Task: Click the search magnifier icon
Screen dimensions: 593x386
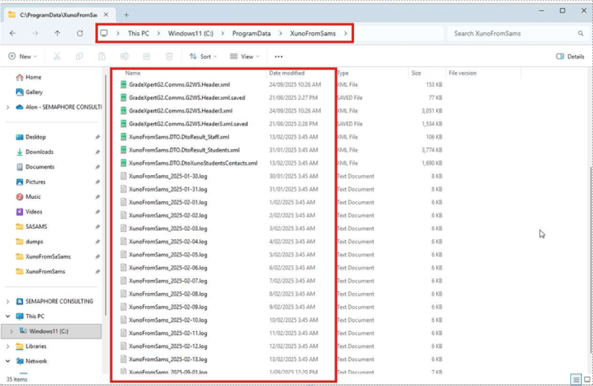Action: 581,33
